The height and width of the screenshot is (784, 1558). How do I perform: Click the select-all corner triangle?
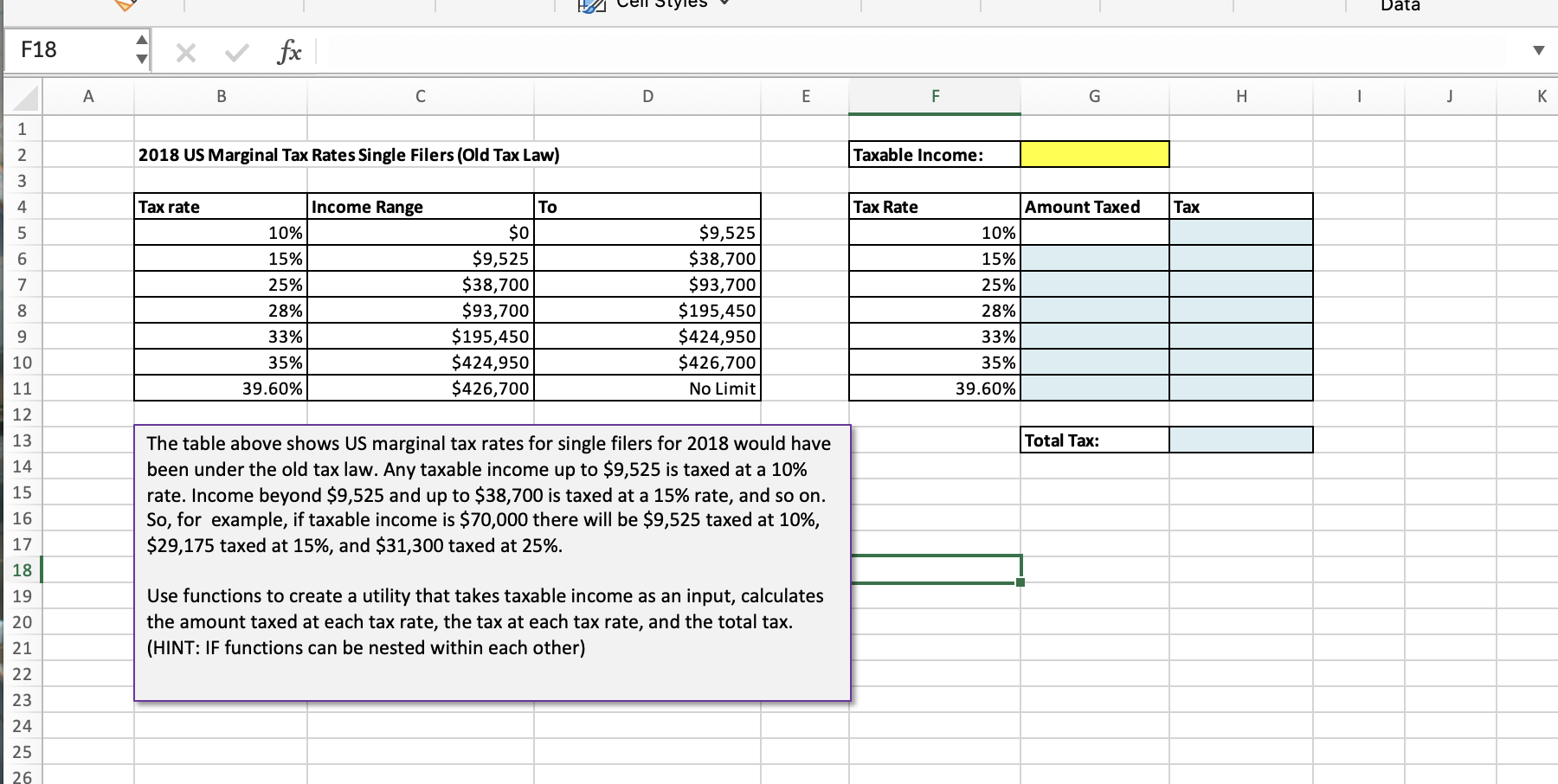25,97
